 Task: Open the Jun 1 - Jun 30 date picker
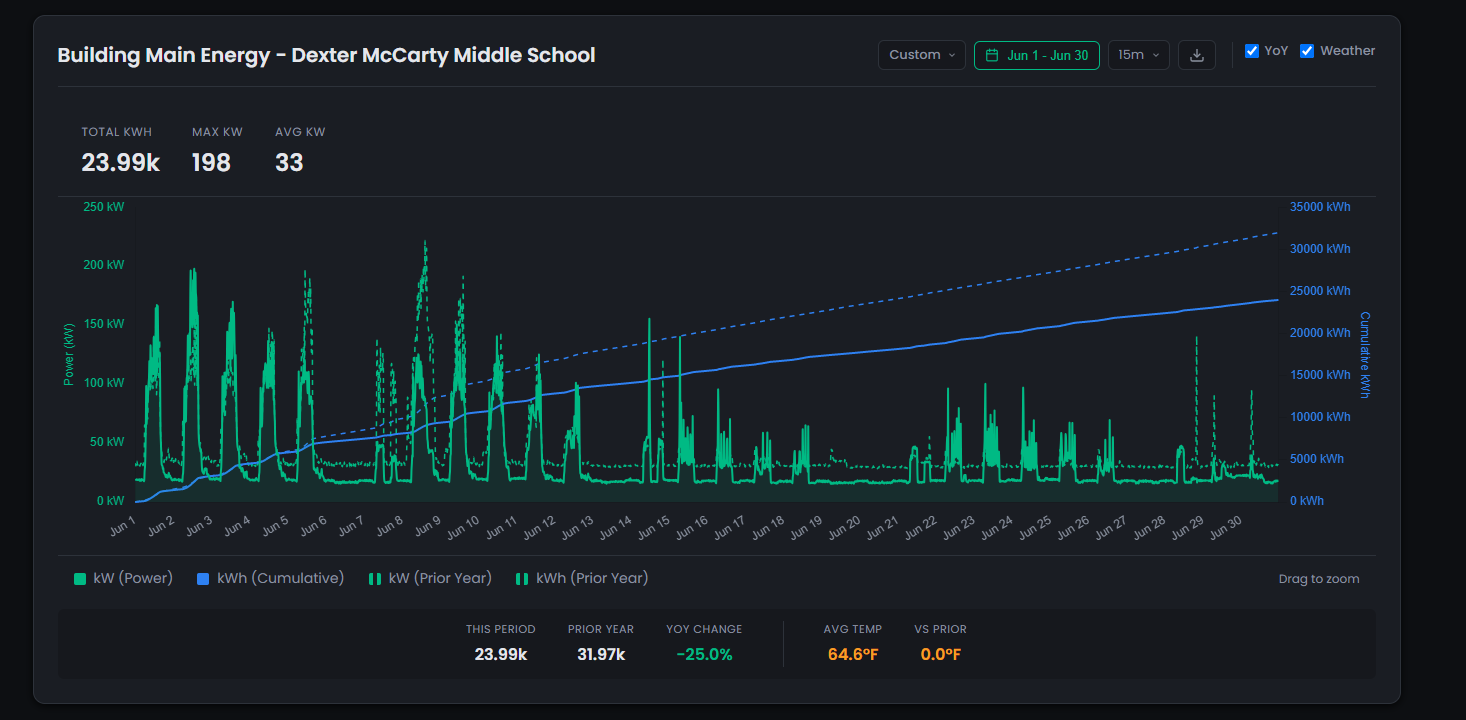point(1037,55)
